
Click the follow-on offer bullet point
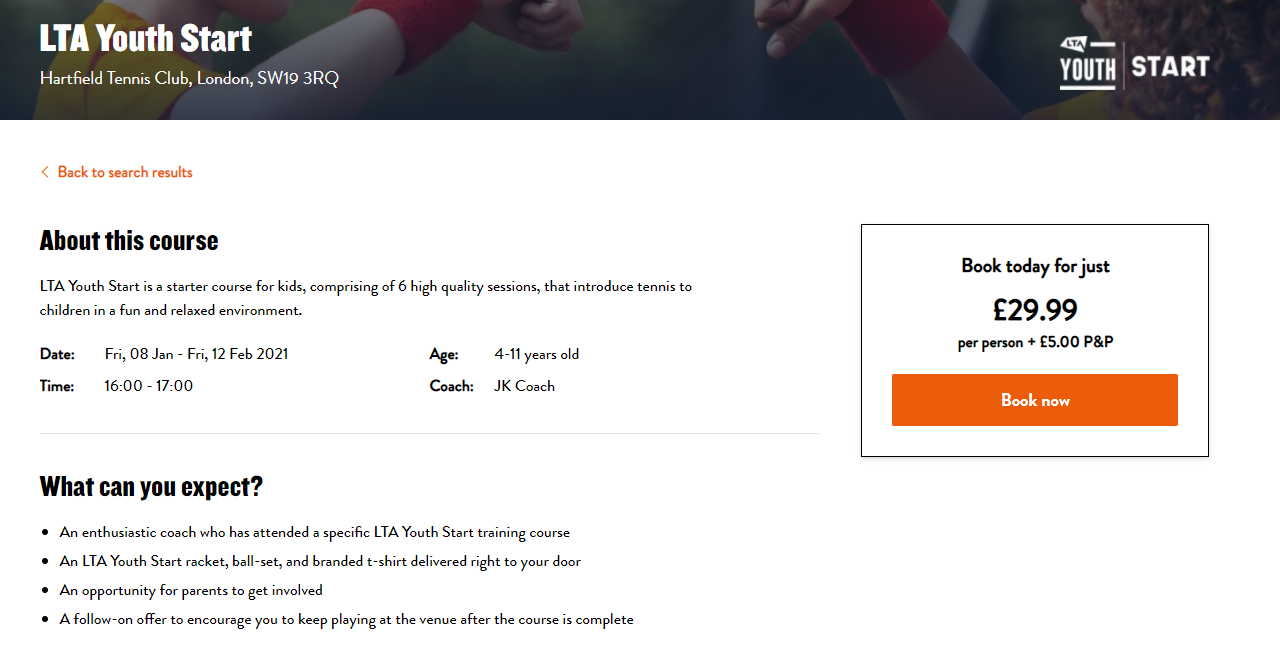point(346,620)
